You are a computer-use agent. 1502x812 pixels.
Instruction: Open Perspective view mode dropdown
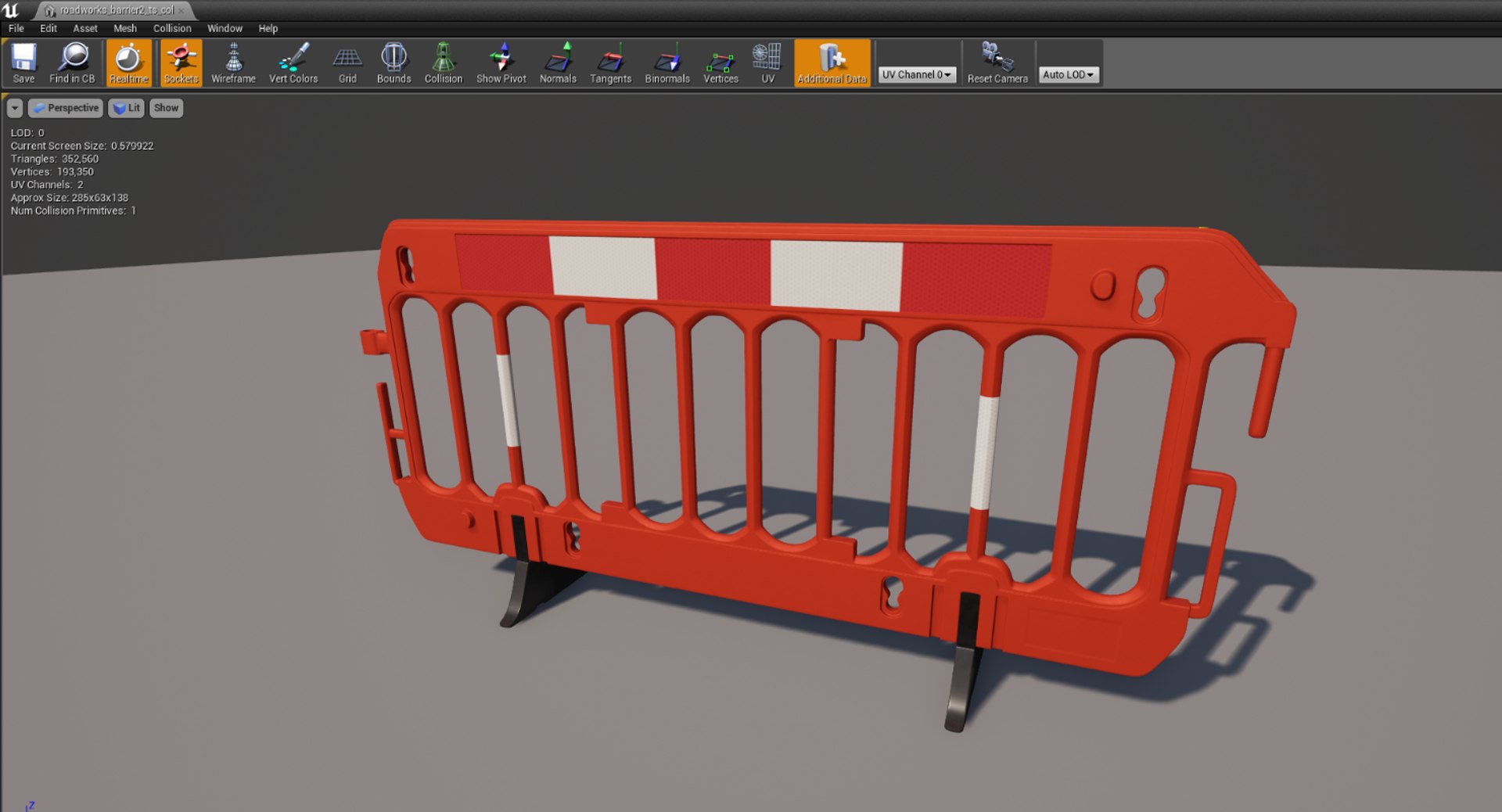66,108
